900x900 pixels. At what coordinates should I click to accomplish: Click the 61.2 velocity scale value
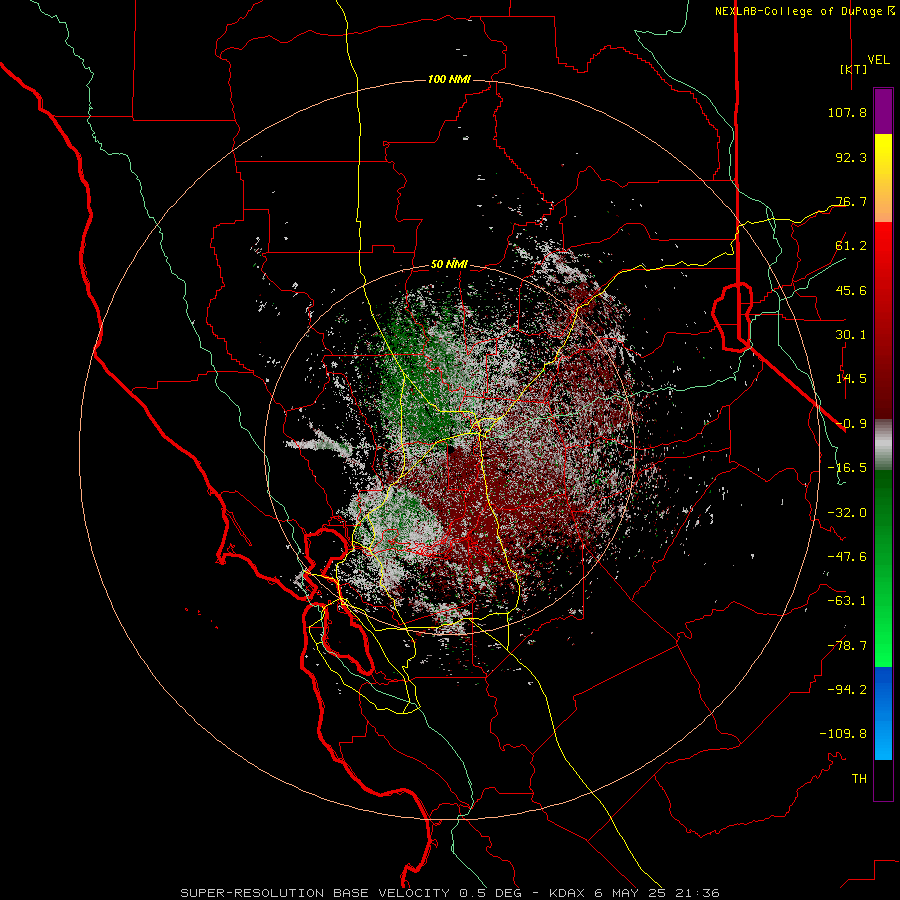[851, 246]
